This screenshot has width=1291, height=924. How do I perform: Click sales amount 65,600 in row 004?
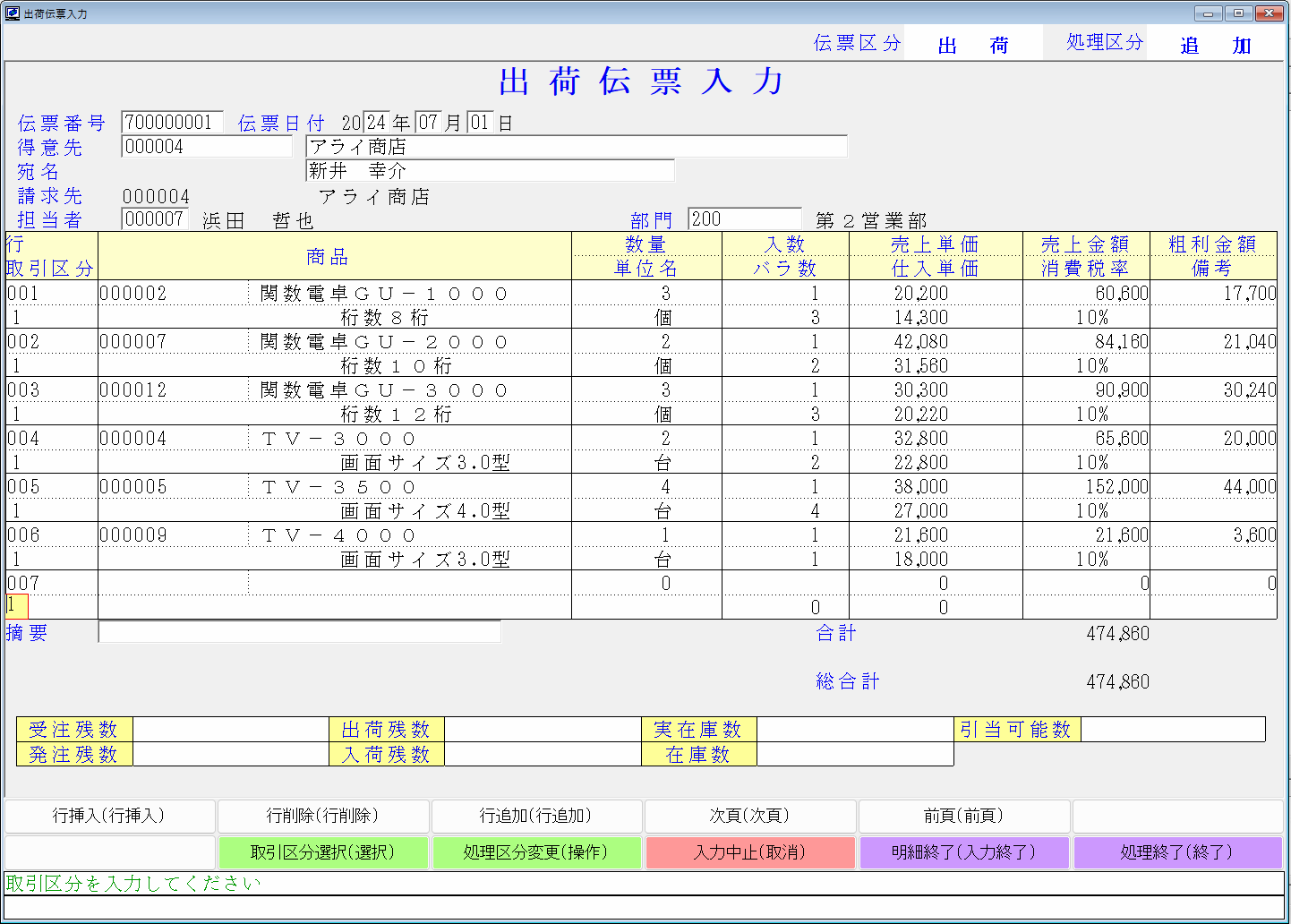point(1122,439)
